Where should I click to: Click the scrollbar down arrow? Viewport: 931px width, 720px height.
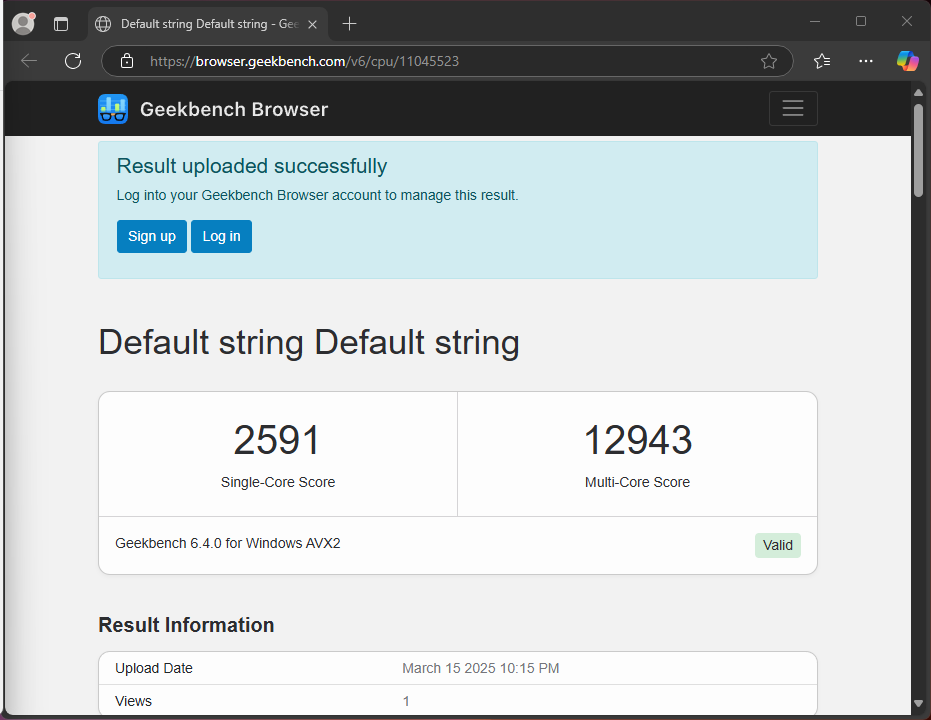tap(918, 704)
